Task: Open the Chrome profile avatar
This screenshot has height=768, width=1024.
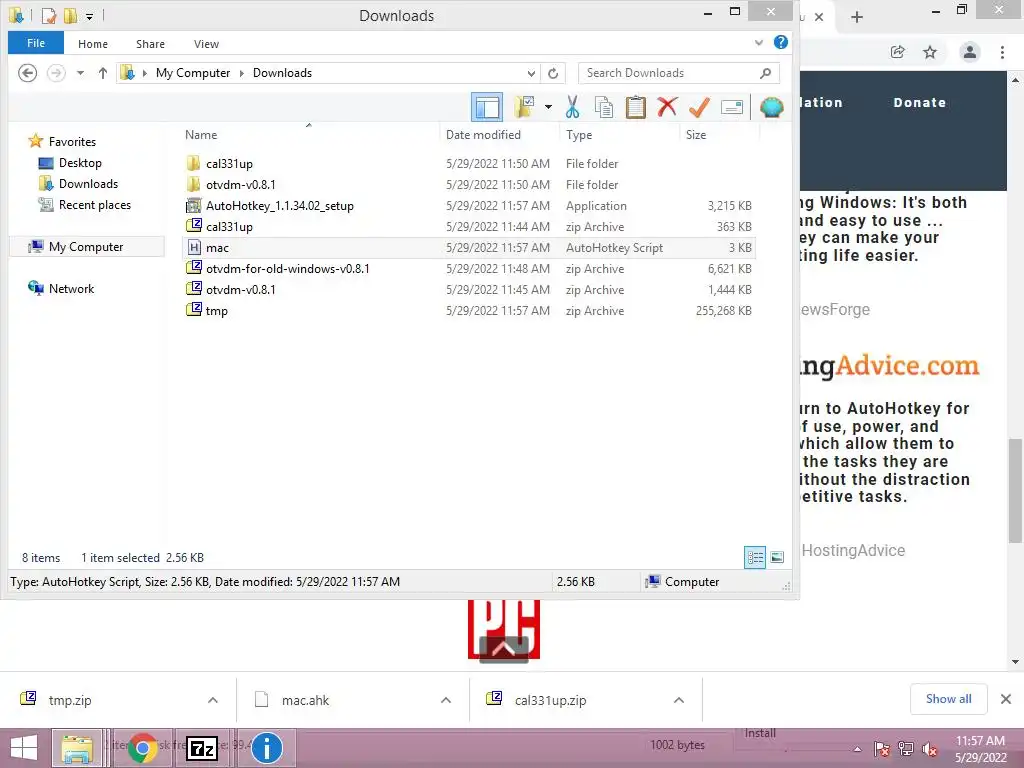Action: click(x=970, y=52)
